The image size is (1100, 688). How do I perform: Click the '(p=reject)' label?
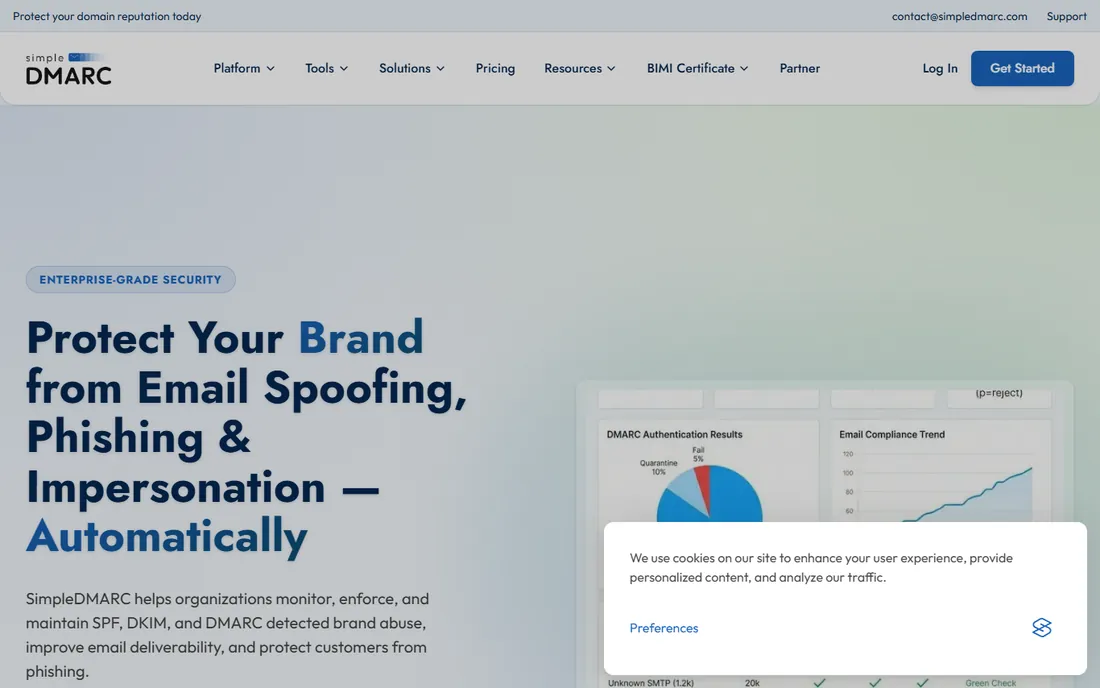999,393
